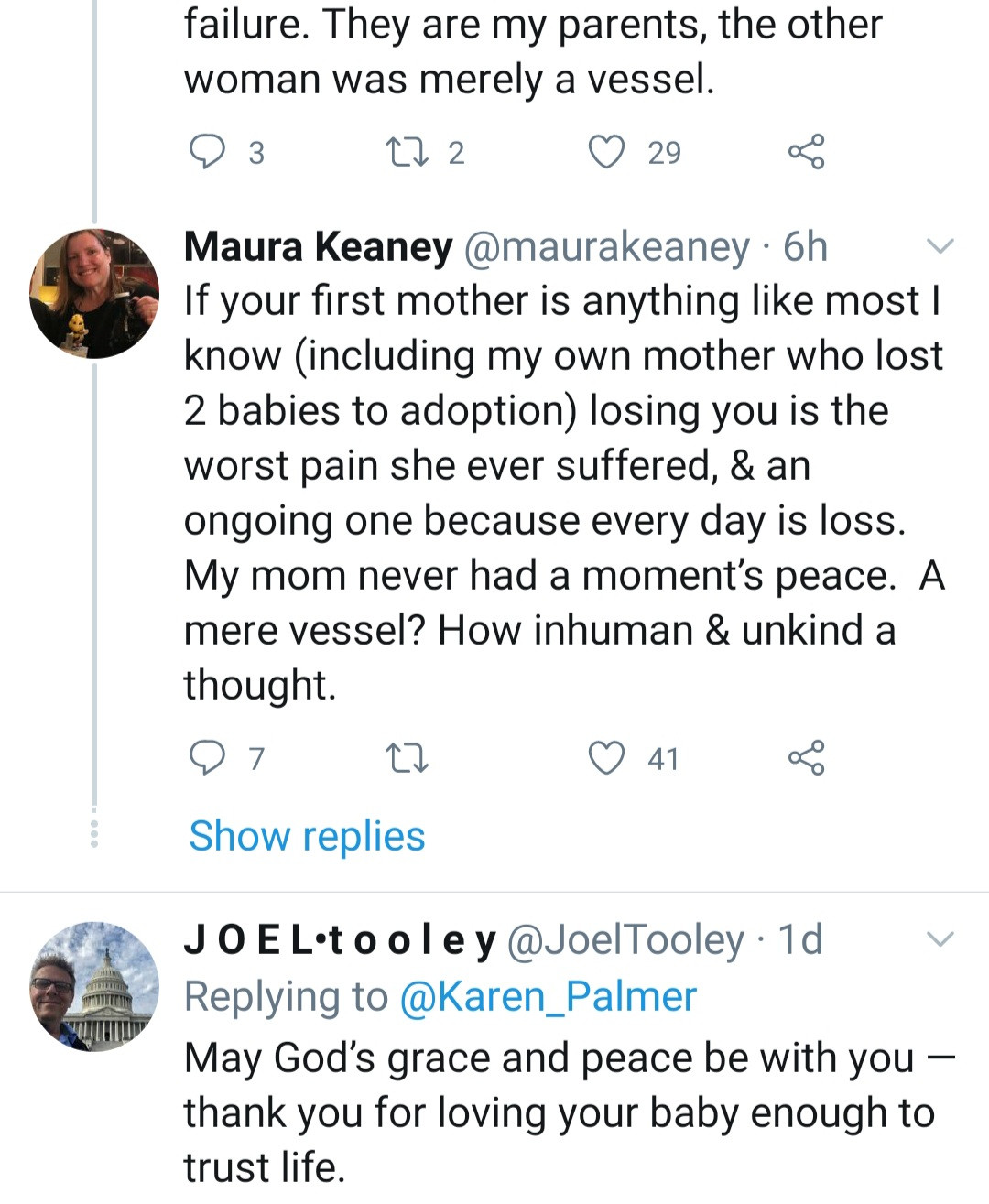Like the tweet with 29 likes
This screenshot has height=1204, width=989.
606,152
